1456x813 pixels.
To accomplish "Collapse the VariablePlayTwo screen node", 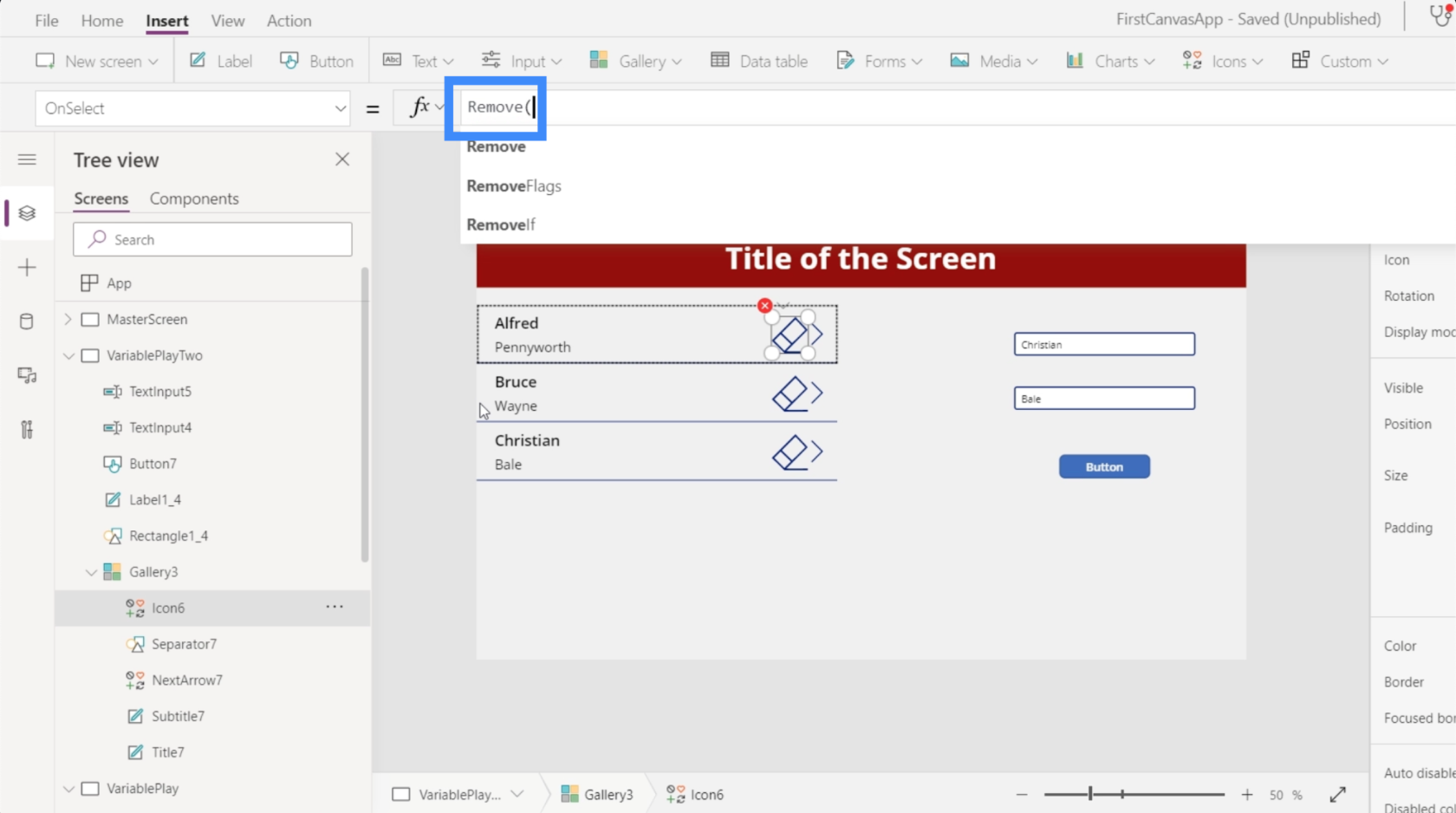I will click(68, 355).
